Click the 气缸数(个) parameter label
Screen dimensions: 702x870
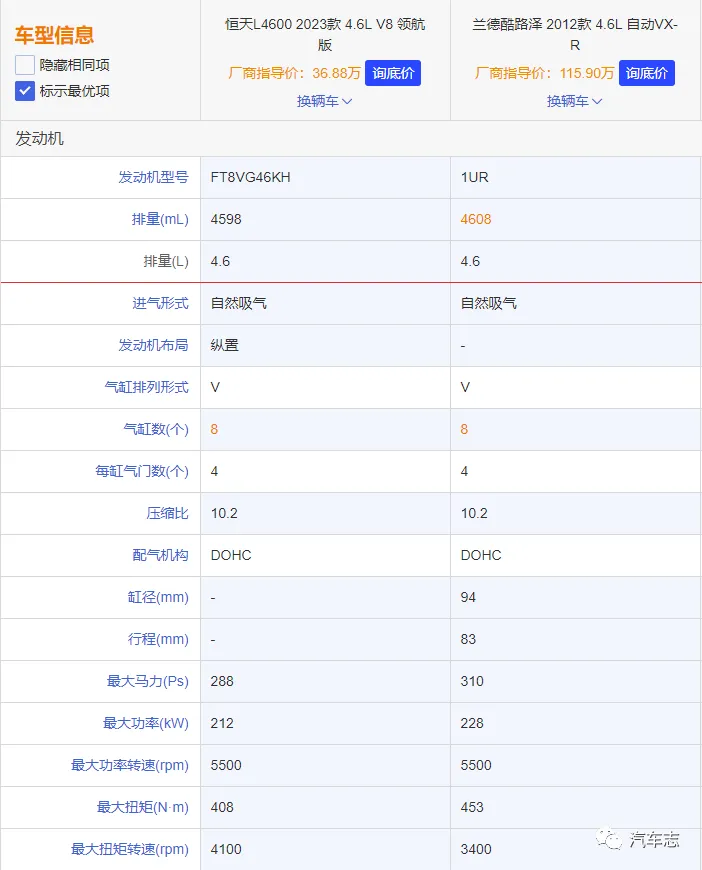tap(156, 429)
